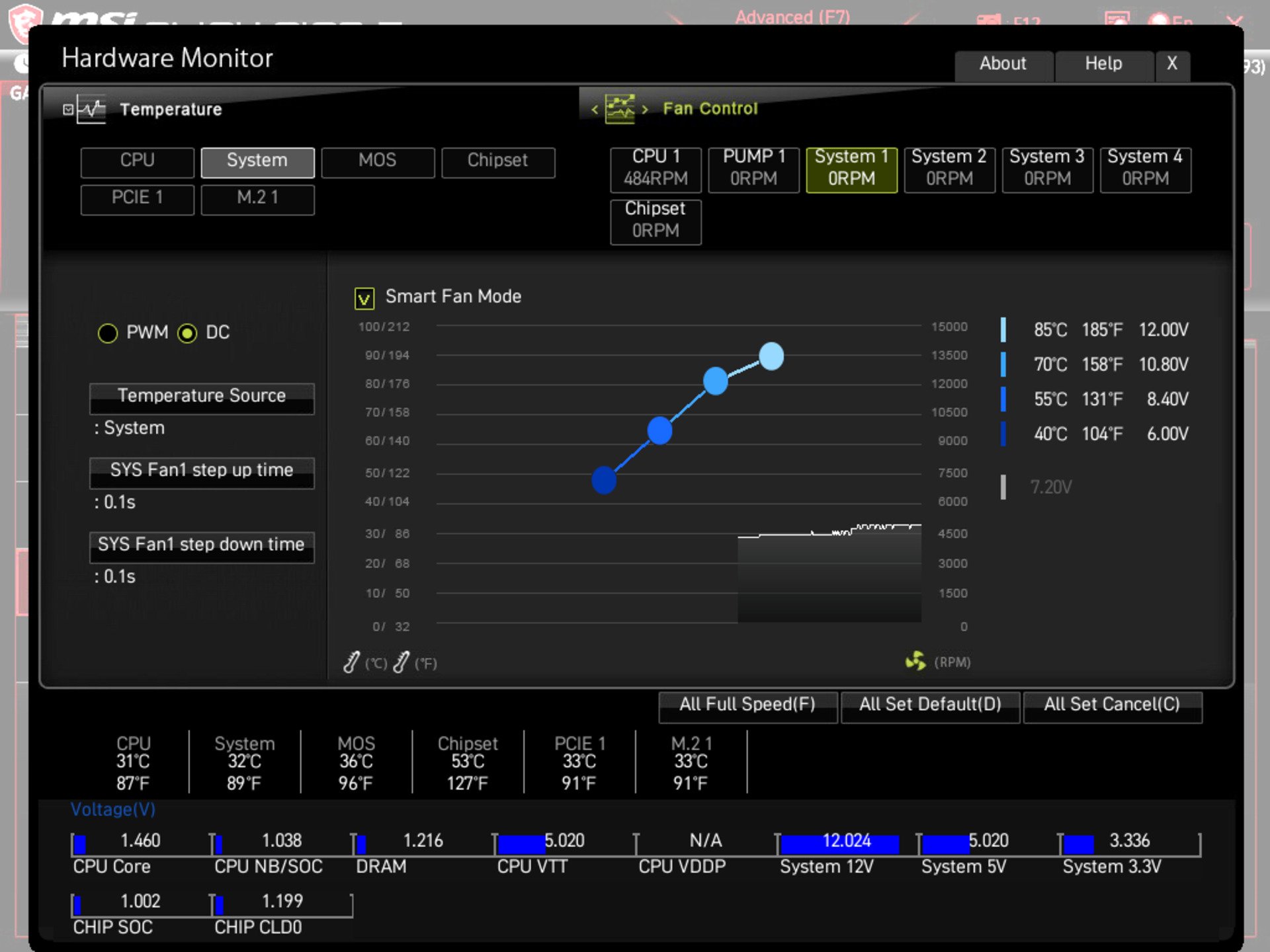
Task: Click the Fahrenheit thermometer icon below graph
Action: [401, 662]
